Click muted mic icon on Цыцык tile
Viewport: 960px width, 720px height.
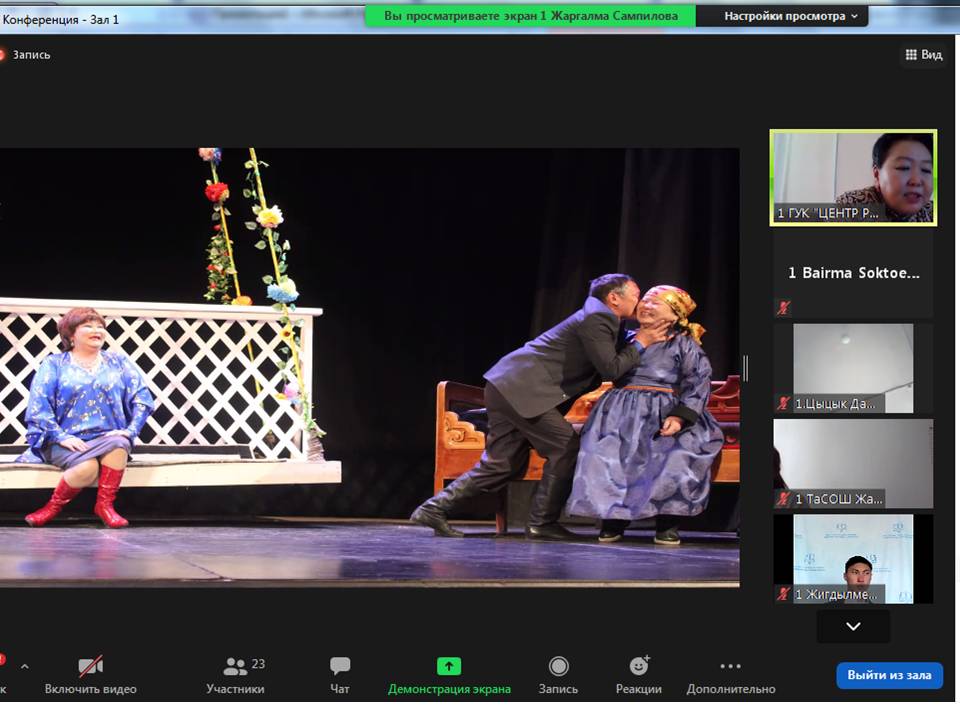pos(784,403)
